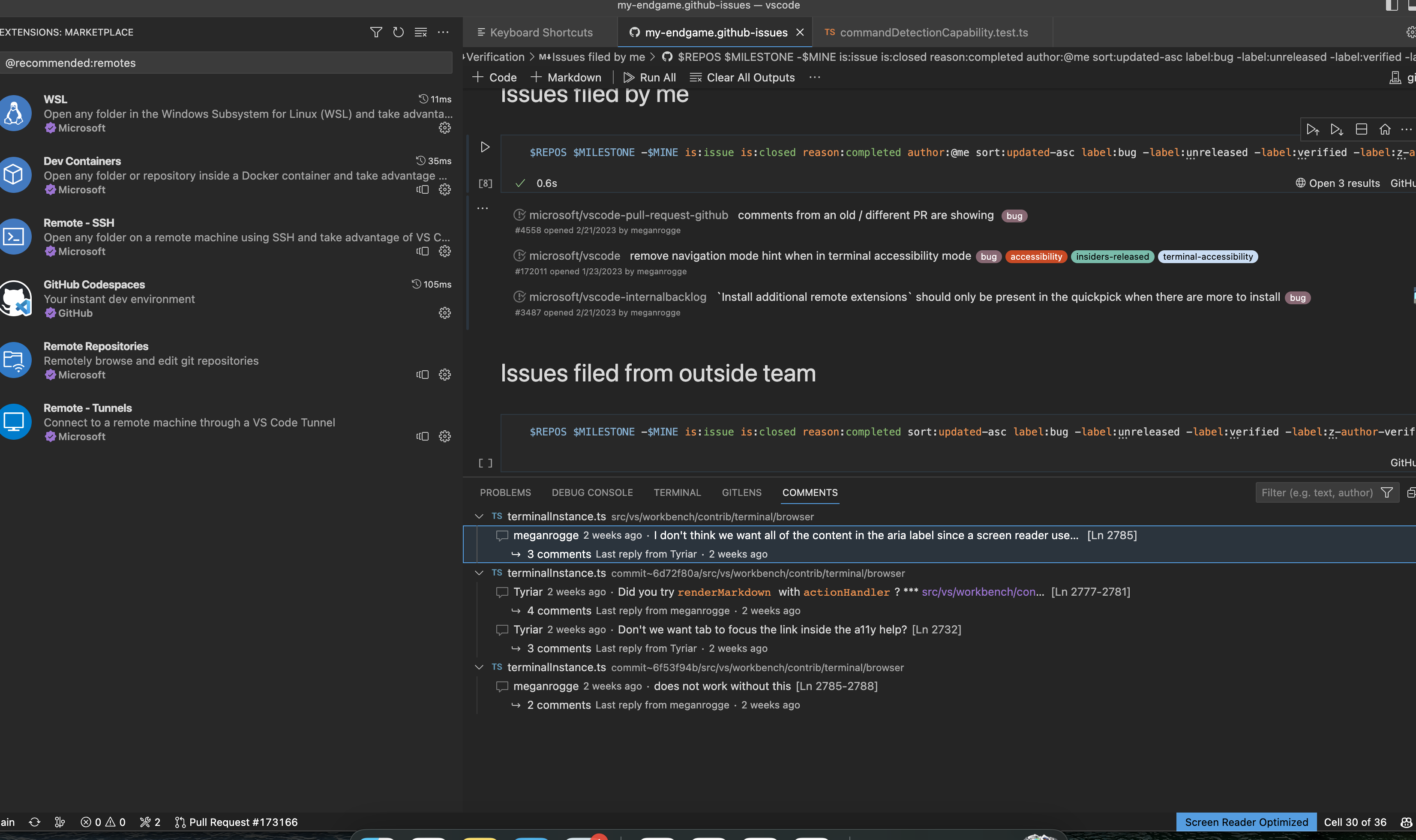Toggle Screen Reader Optimized in status bar

(x=1246, y=822)
